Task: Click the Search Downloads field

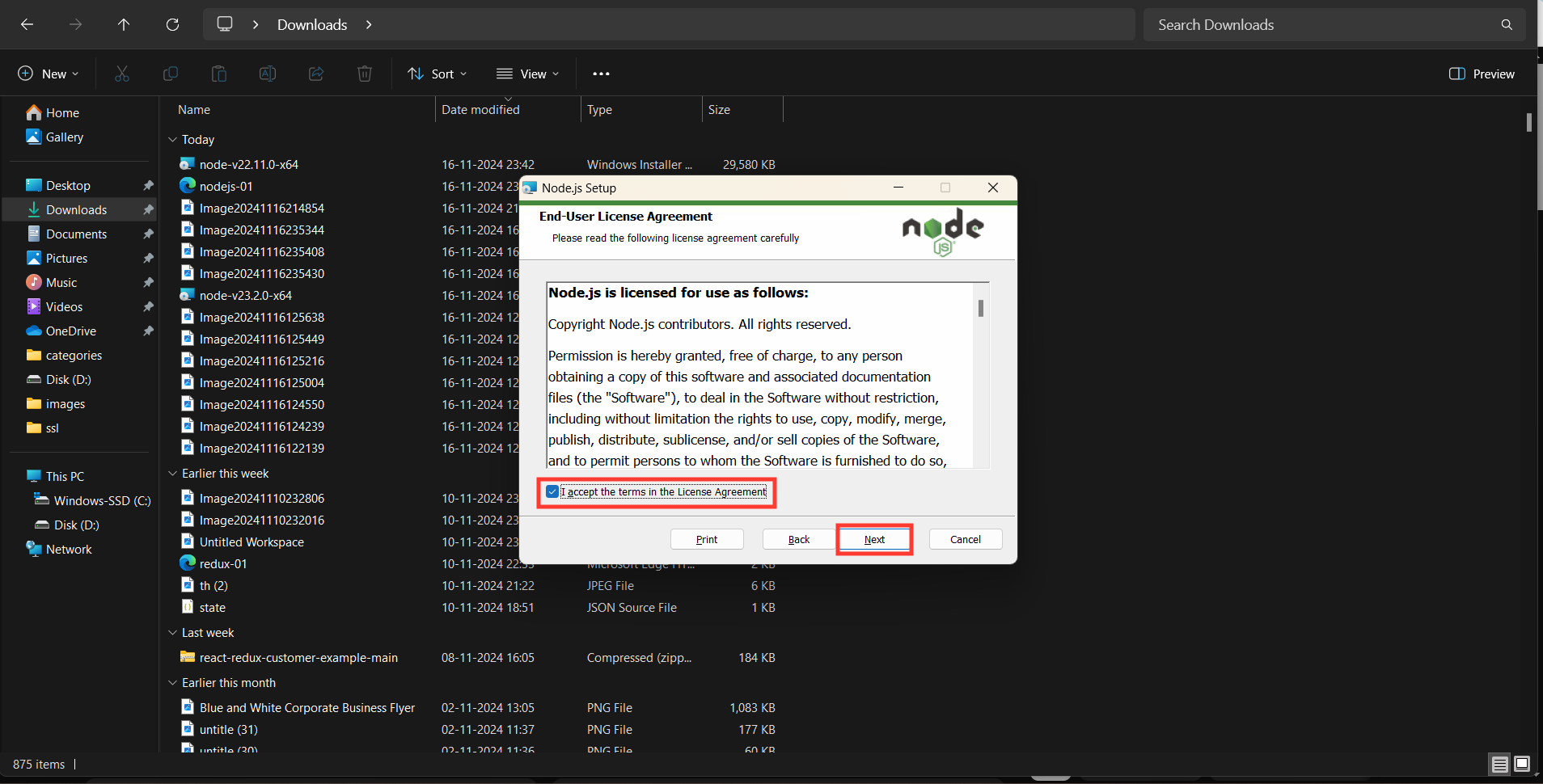Action: pyautogui.click(x=1334, y=24)
